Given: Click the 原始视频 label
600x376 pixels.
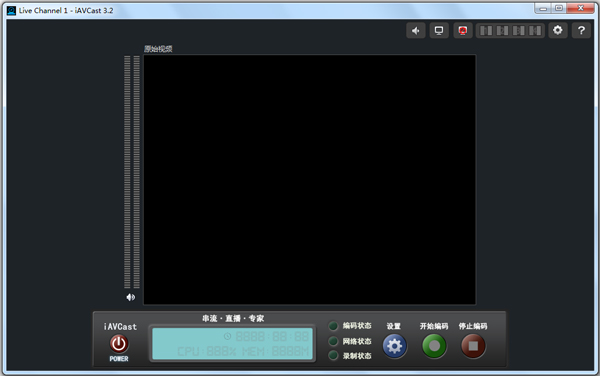Looking at the screenshot, I should 158,49.
